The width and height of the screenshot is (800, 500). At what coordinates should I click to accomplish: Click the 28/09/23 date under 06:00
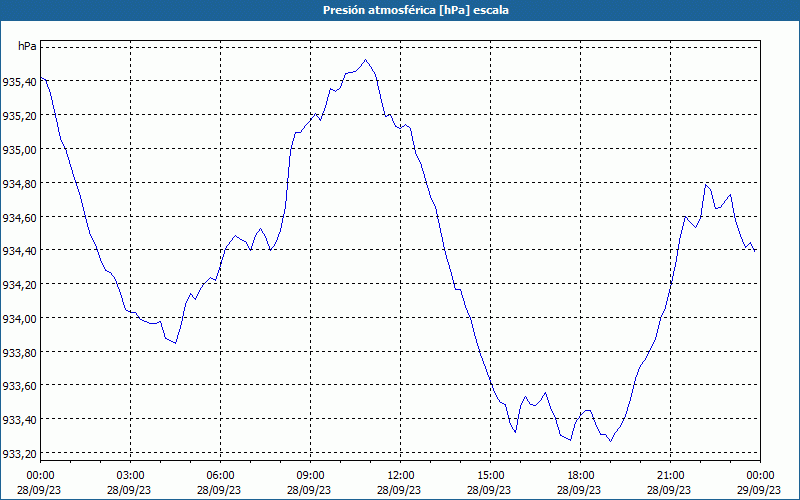coord(219,490)
